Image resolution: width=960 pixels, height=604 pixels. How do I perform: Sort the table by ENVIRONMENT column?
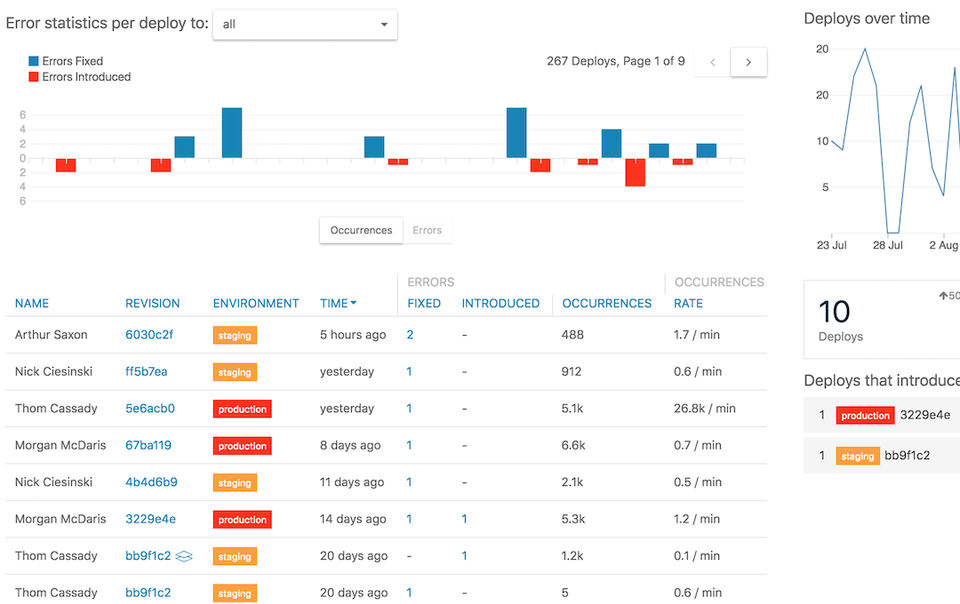click(x=256, y=303)
